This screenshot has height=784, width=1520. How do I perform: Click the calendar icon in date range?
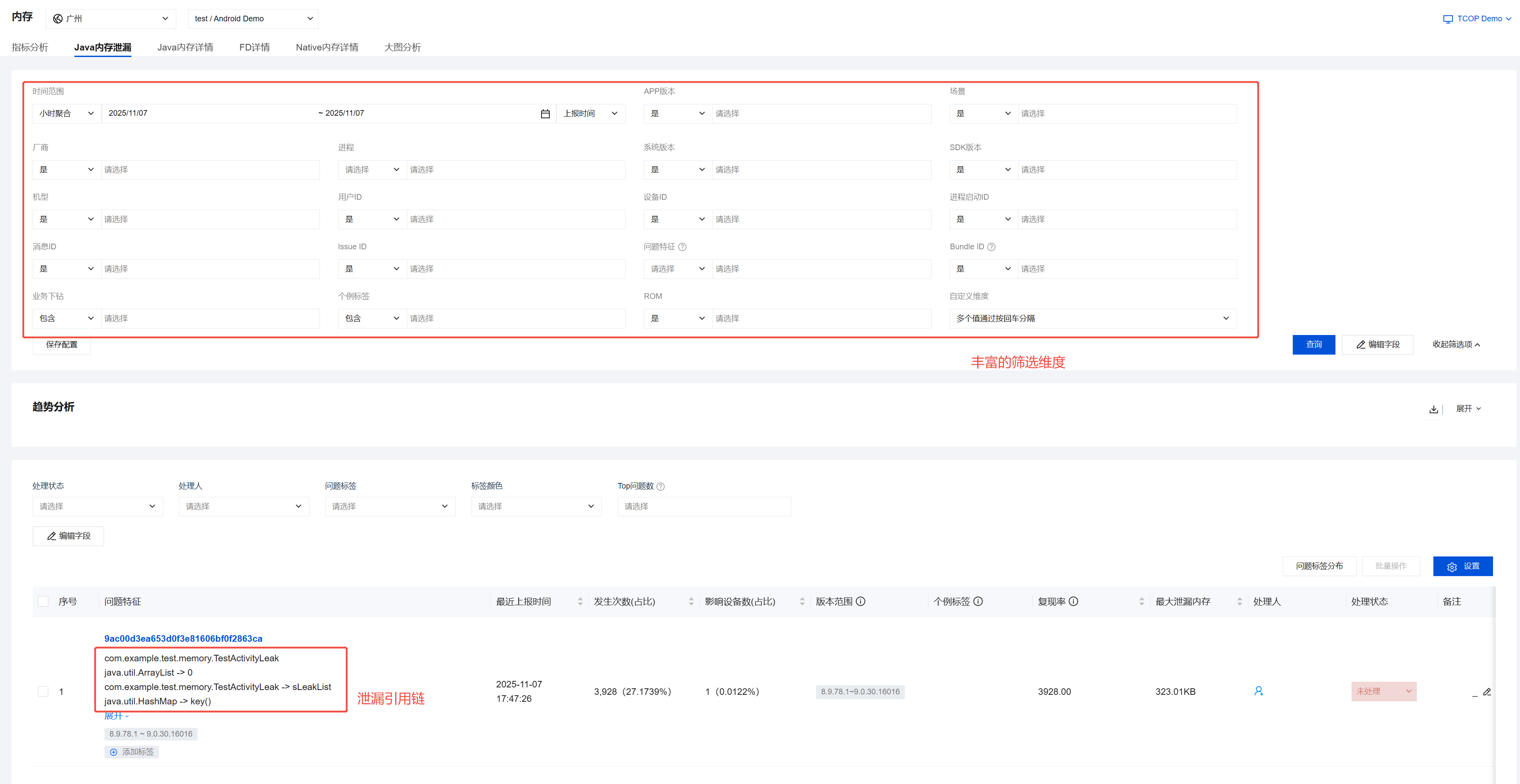(545, 113)
